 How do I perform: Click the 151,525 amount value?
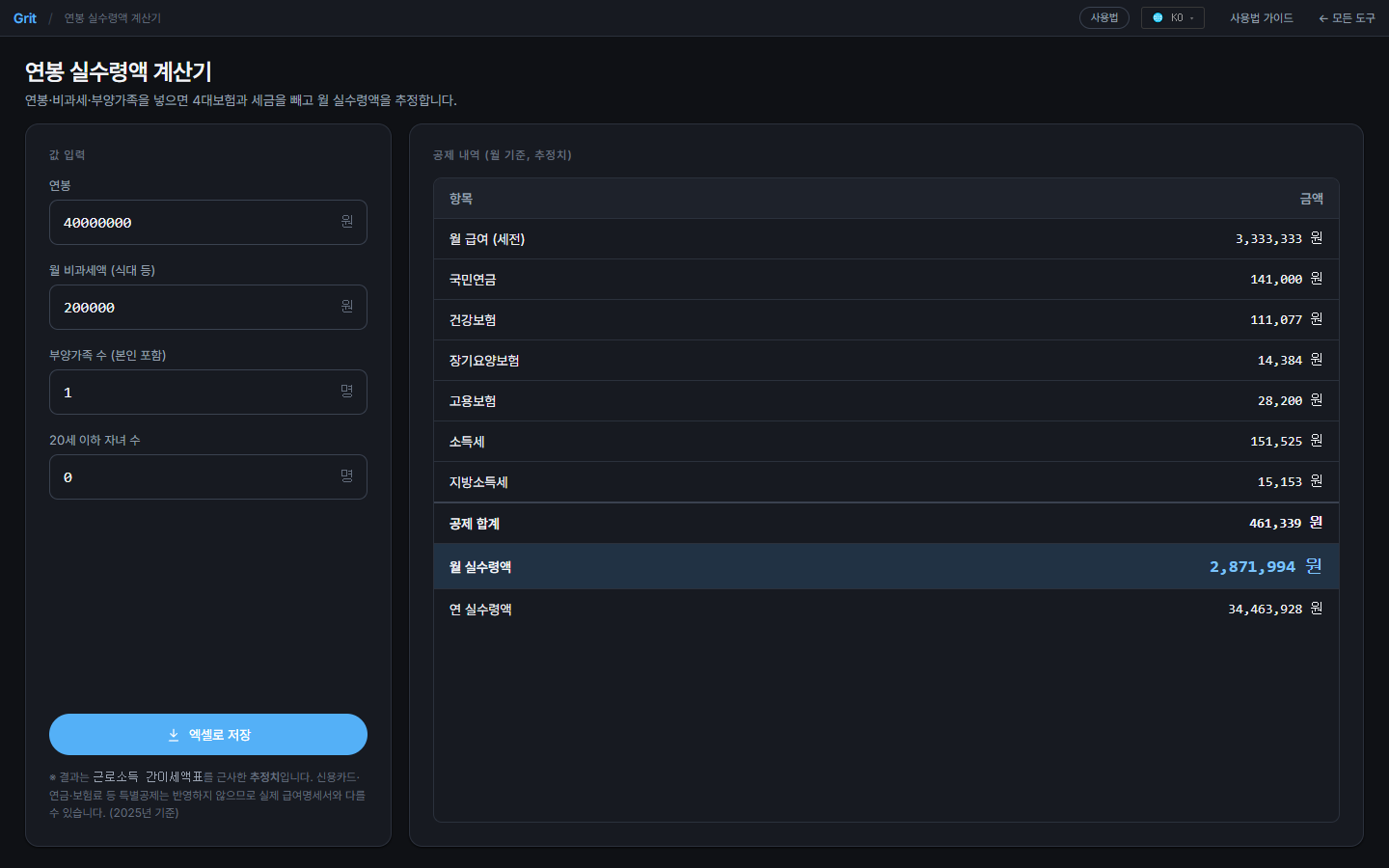pyautogui.click(x=1276, y=442)
